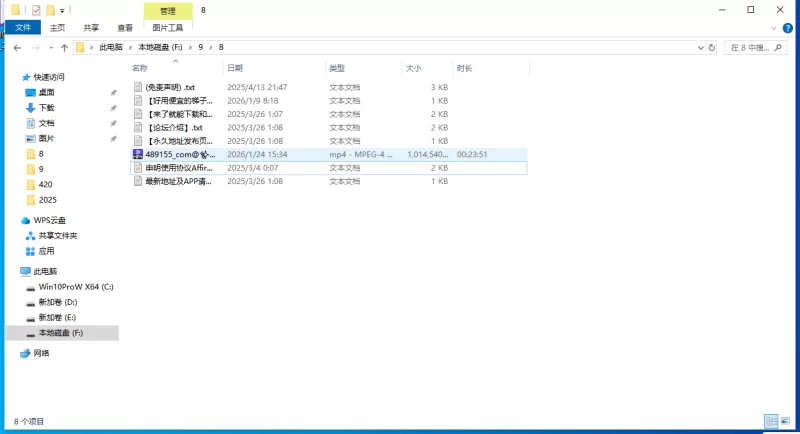Refresh the folder from the address bar
This screenshot has height=434, width=800.
(711, 47)
